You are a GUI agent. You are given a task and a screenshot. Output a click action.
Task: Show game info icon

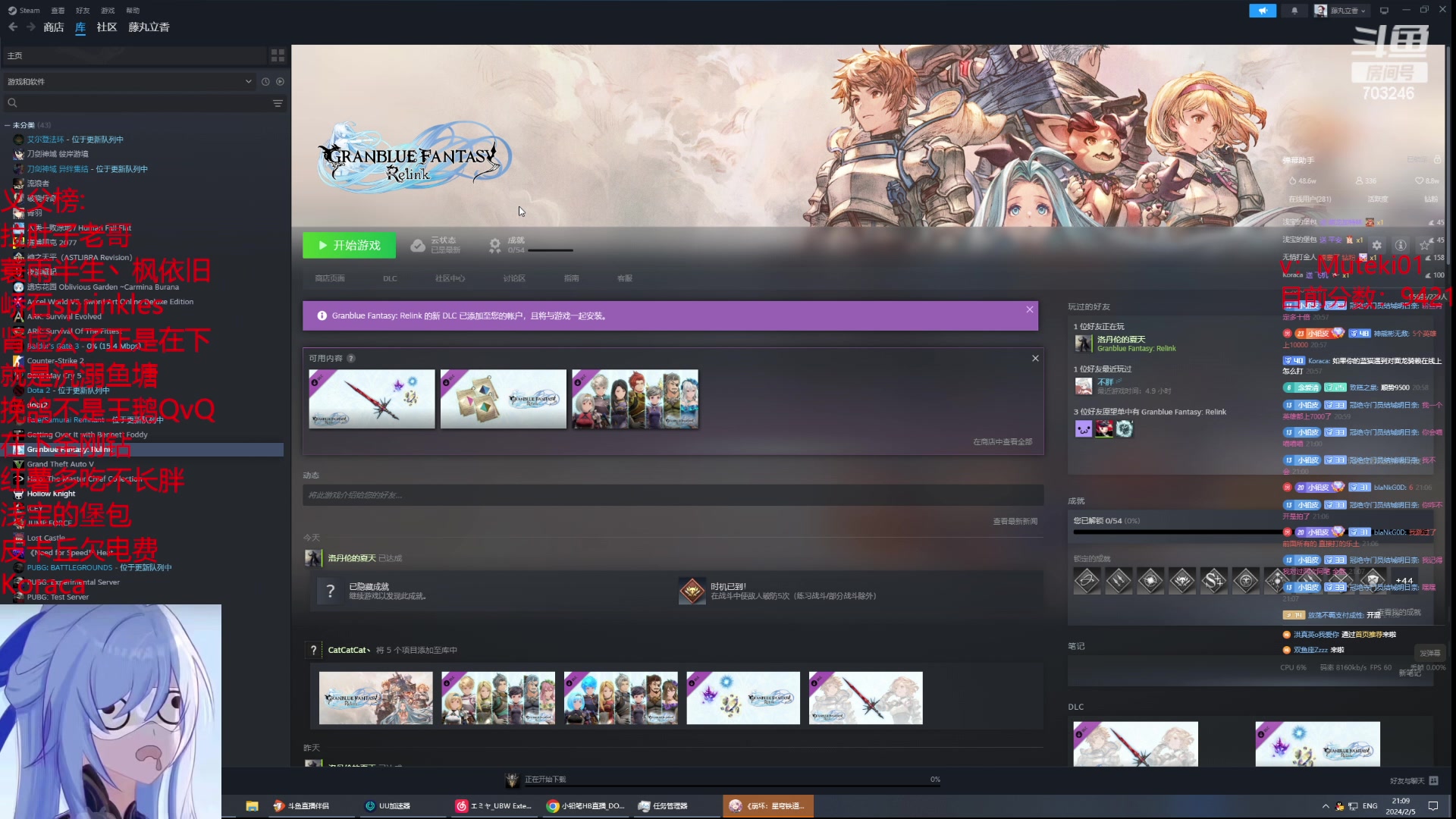[1401, 246]
